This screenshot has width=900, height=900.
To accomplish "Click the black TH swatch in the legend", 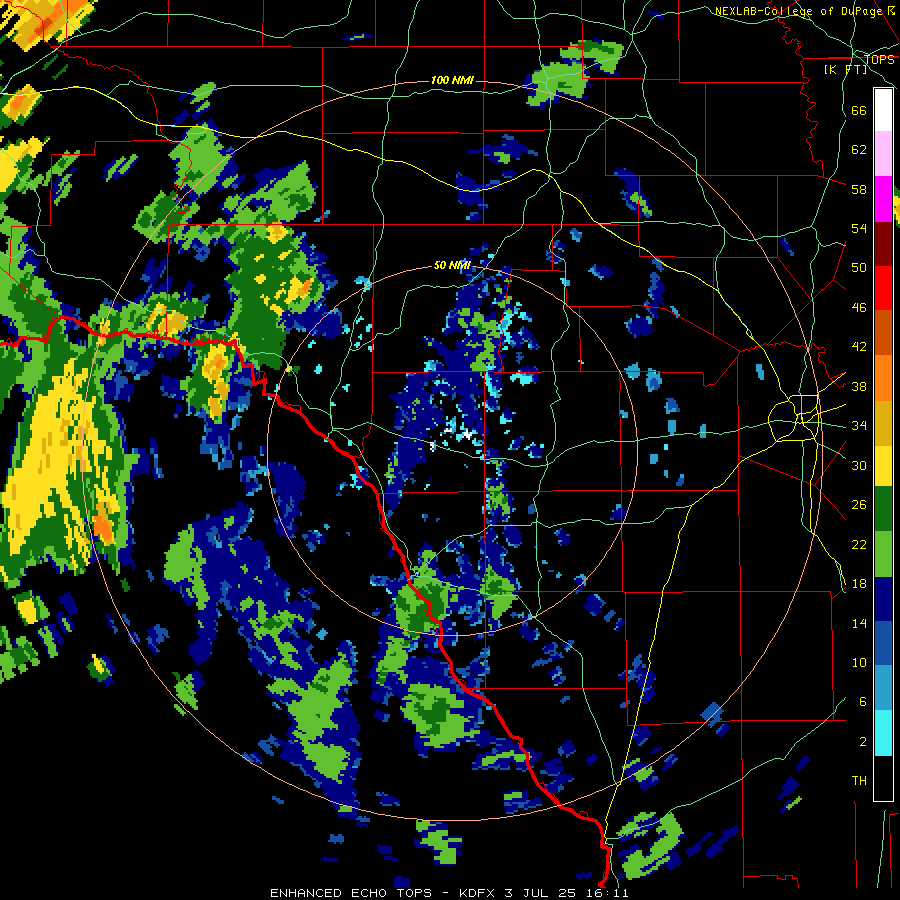I will [883, 778].
